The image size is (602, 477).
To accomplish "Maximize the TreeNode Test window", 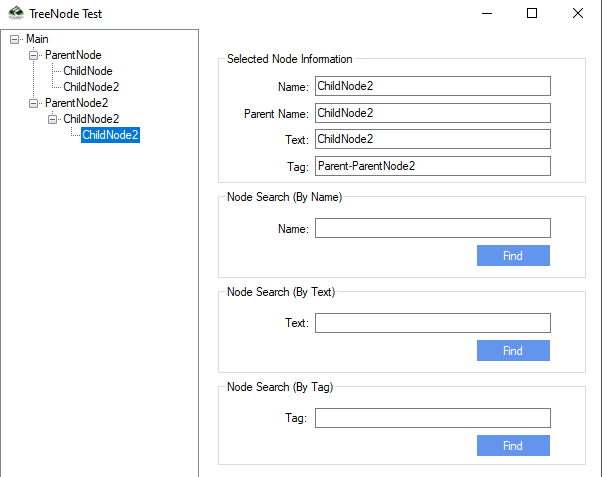I will click(532, 14).
